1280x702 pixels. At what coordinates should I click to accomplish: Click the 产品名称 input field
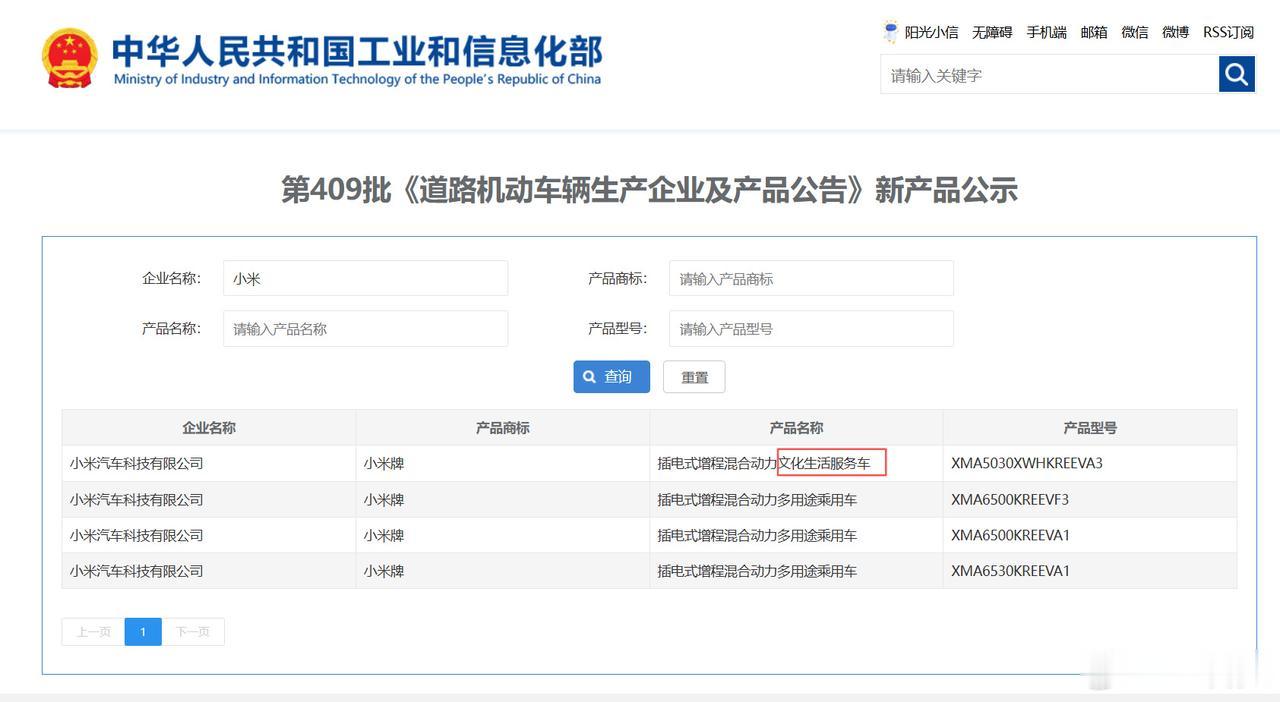[x=365, y=328]
